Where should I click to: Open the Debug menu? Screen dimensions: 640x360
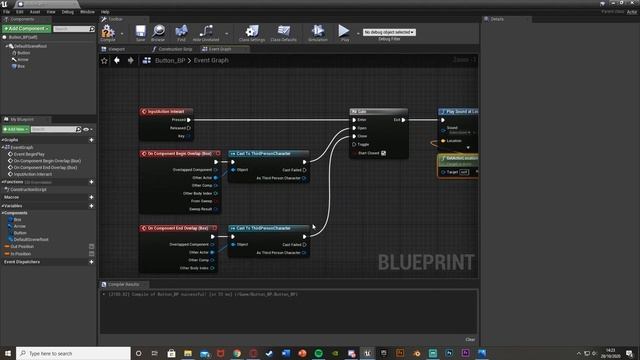(68, 12)
